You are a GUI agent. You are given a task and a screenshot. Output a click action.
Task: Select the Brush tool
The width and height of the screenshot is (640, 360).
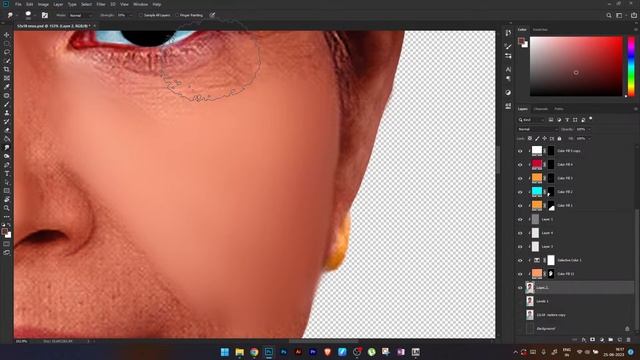(x=7, y=104)
